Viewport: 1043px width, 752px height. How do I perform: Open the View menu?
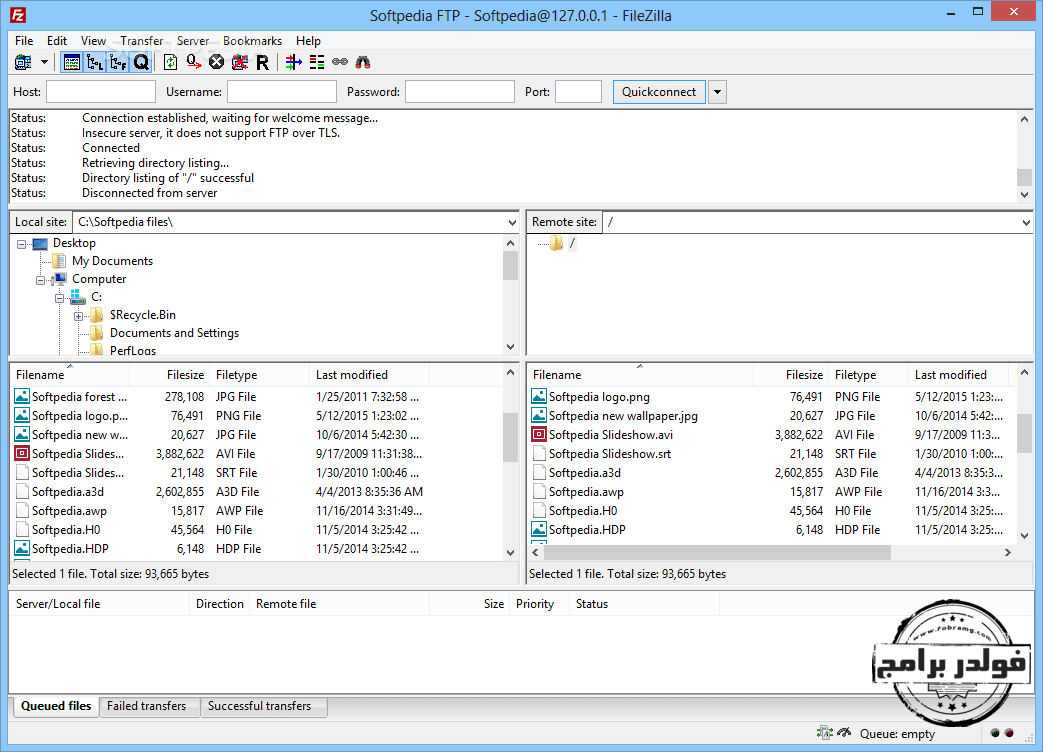tap(93, 41)
